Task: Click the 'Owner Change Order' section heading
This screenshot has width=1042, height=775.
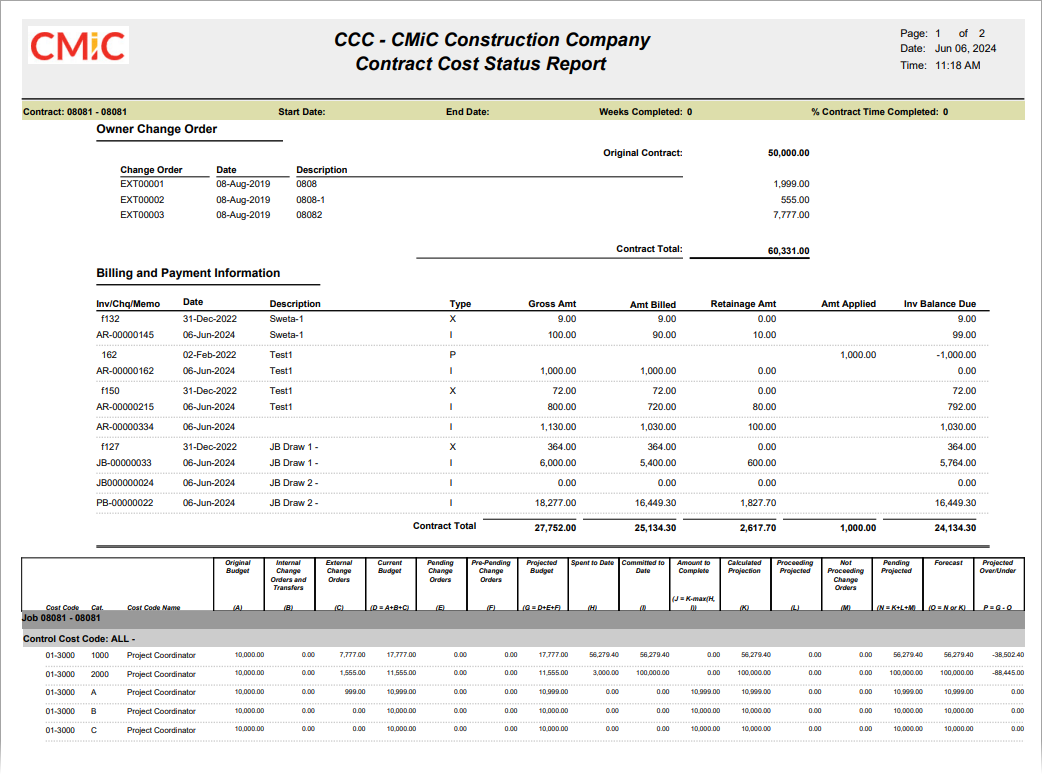Action: tap(157, 129)
